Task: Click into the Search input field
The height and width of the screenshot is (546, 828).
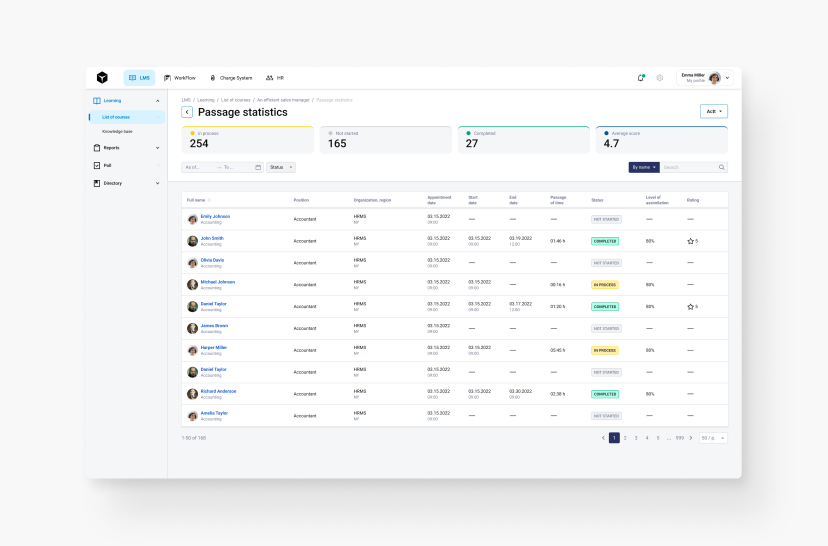Action: coord(689,167)
